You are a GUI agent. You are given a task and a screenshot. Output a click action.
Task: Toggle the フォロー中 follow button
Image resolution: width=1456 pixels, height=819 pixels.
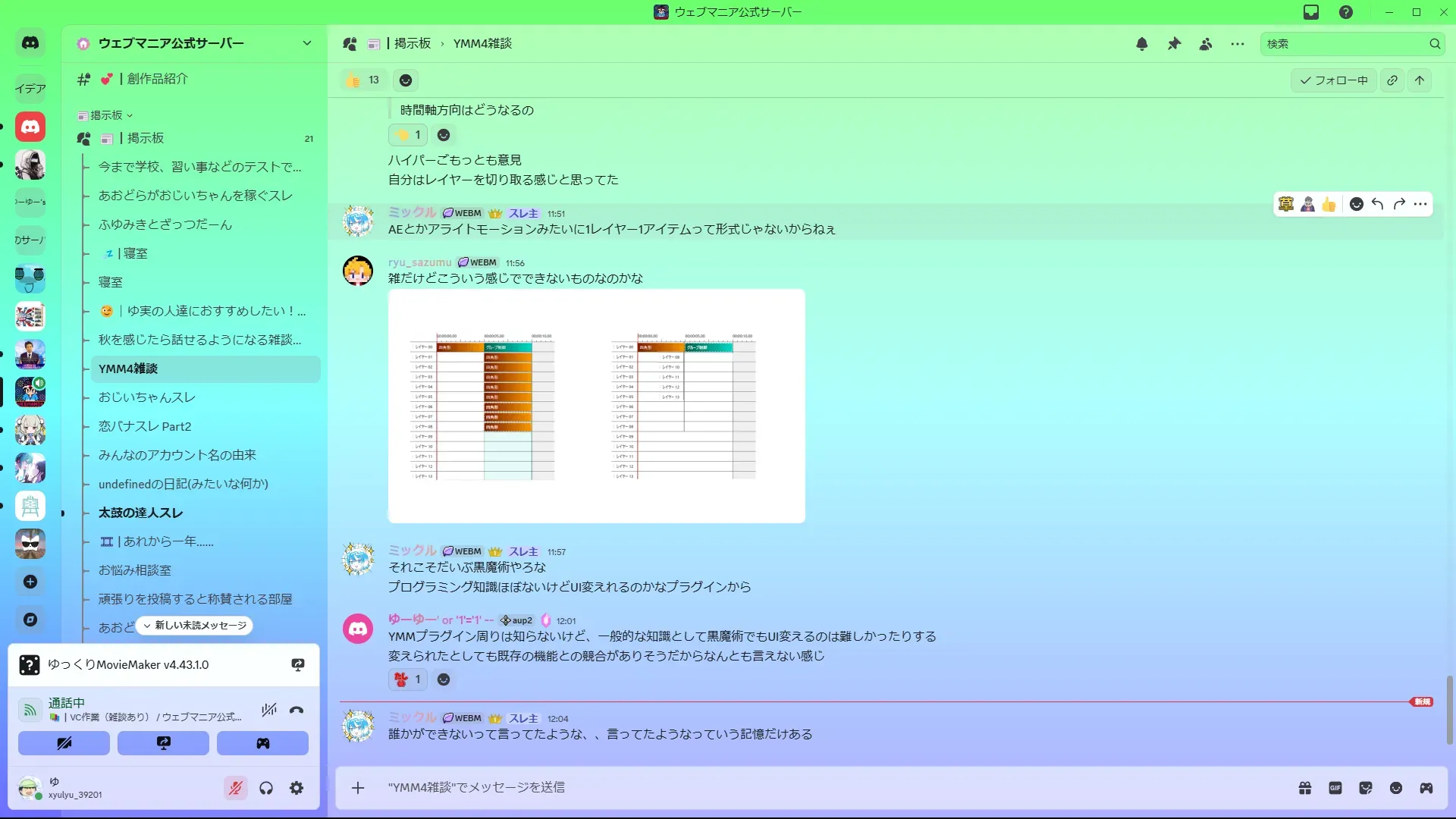(x=1334, y=80)
